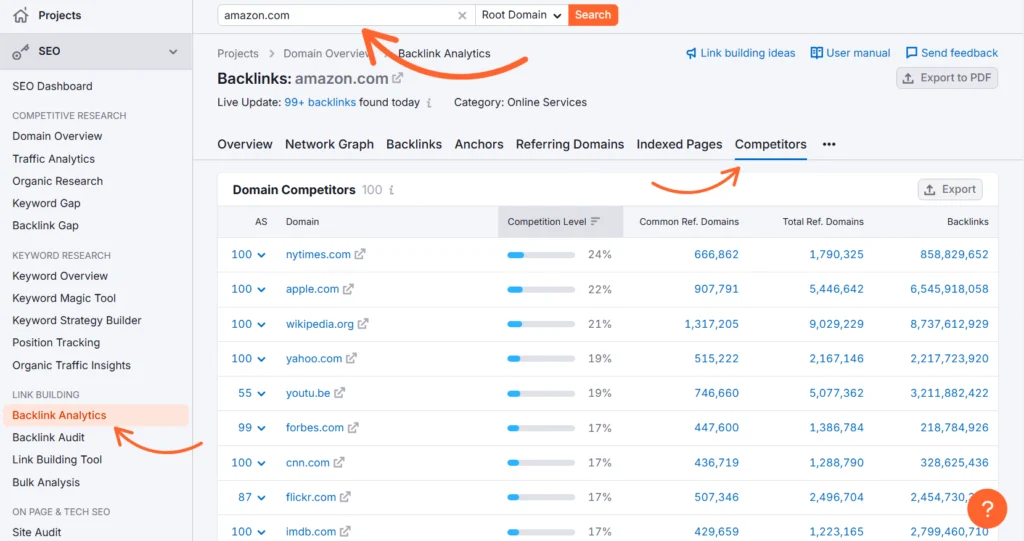Collapse the SEO sidebar section

point(173,52)
